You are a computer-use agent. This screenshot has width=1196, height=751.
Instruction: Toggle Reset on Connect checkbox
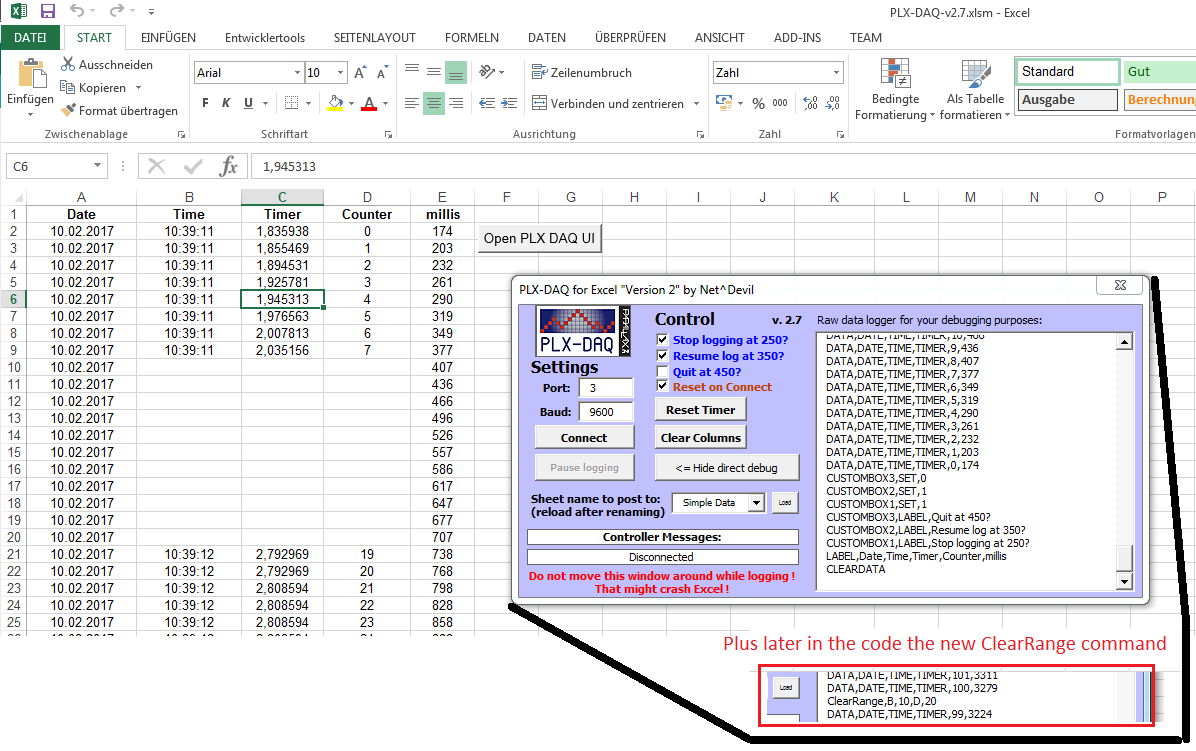click(x=662, y=386)
